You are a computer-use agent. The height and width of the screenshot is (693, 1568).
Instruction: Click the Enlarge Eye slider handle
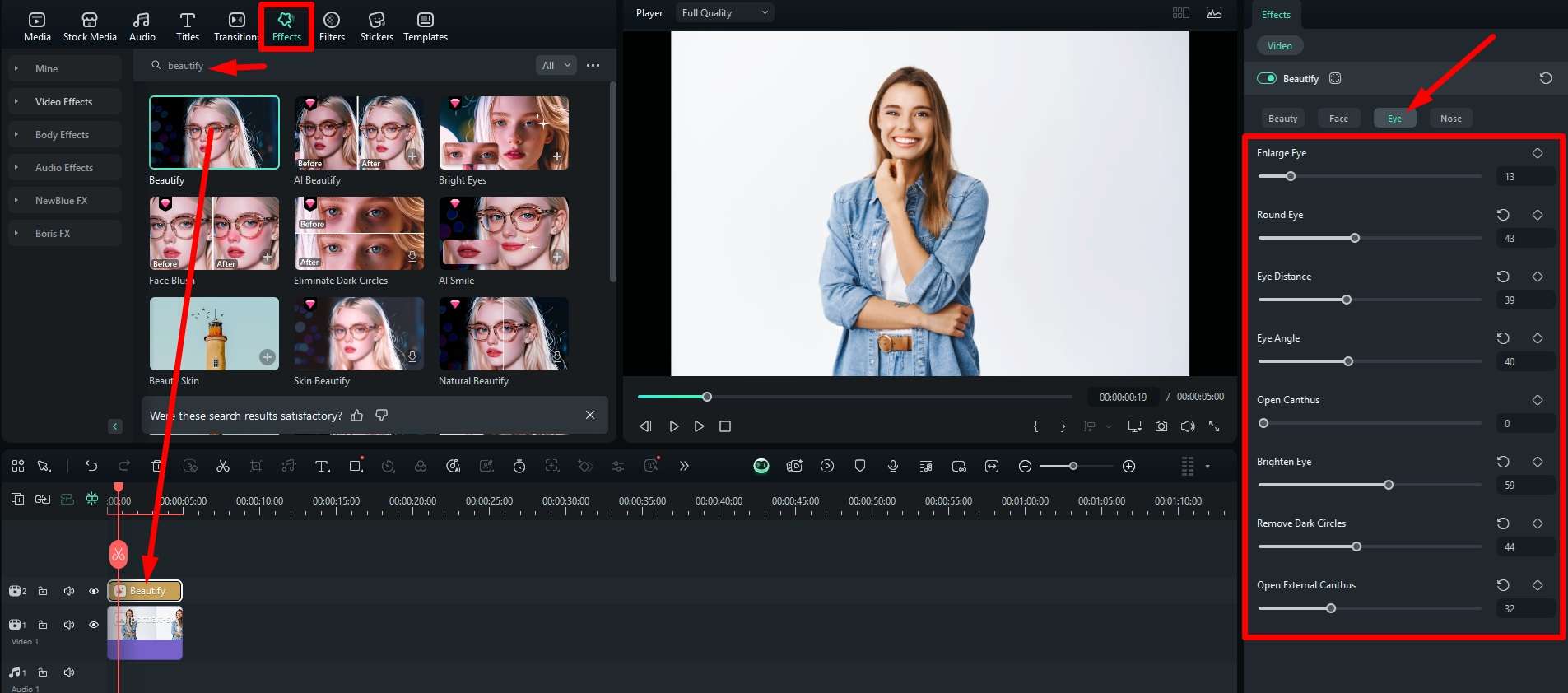(1291, 176)
